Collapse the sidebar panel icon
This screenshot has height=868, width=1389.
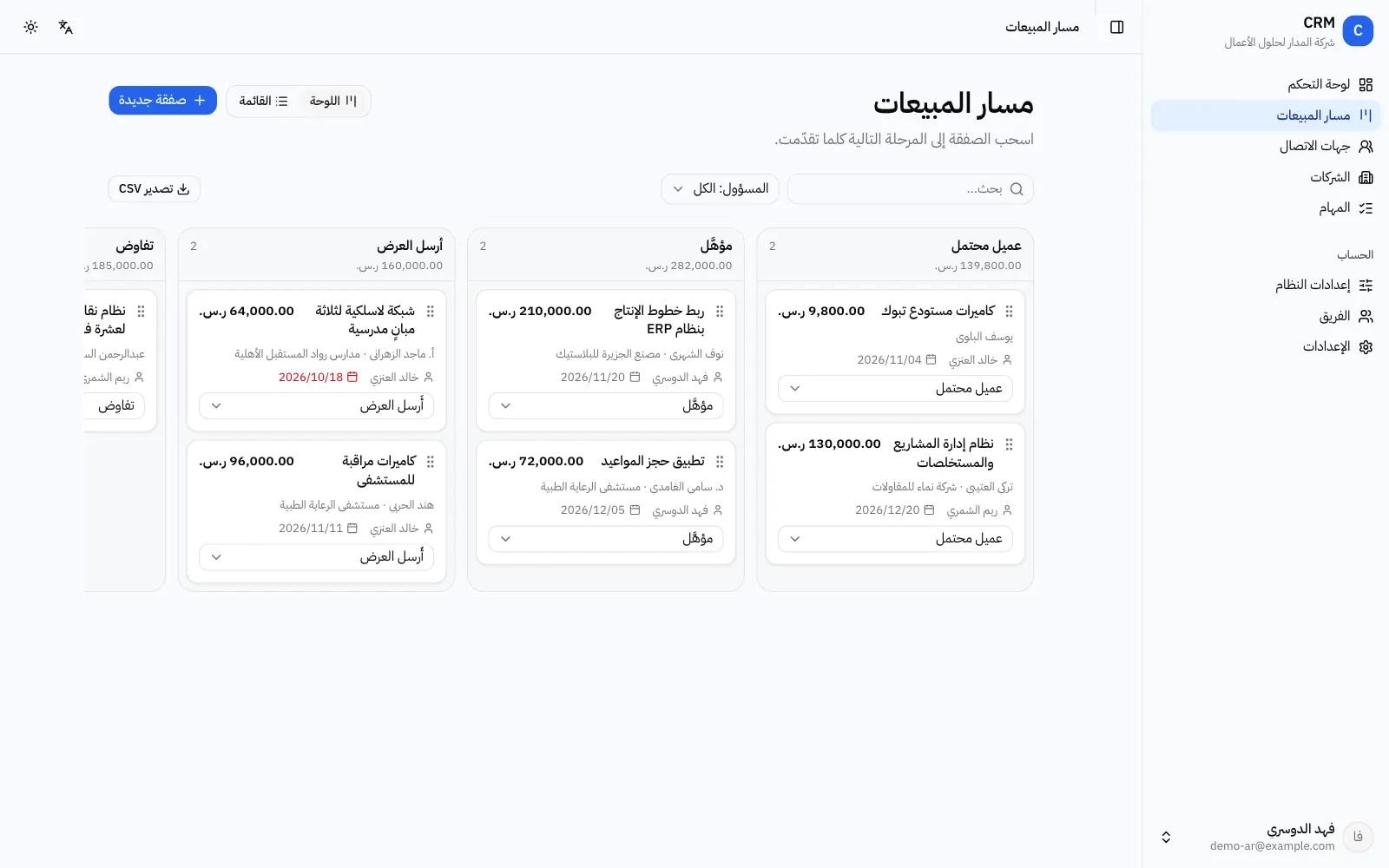click(x=1117, y=27)
